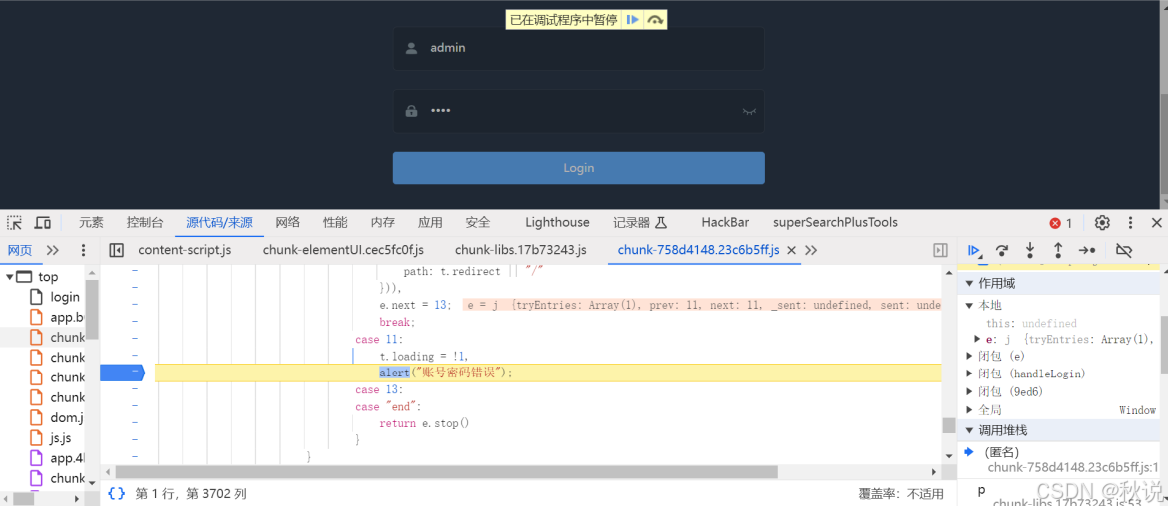The image size is (1168, 511).
Task: Show more navigator tabs chevron
Action: click(53, 250)
